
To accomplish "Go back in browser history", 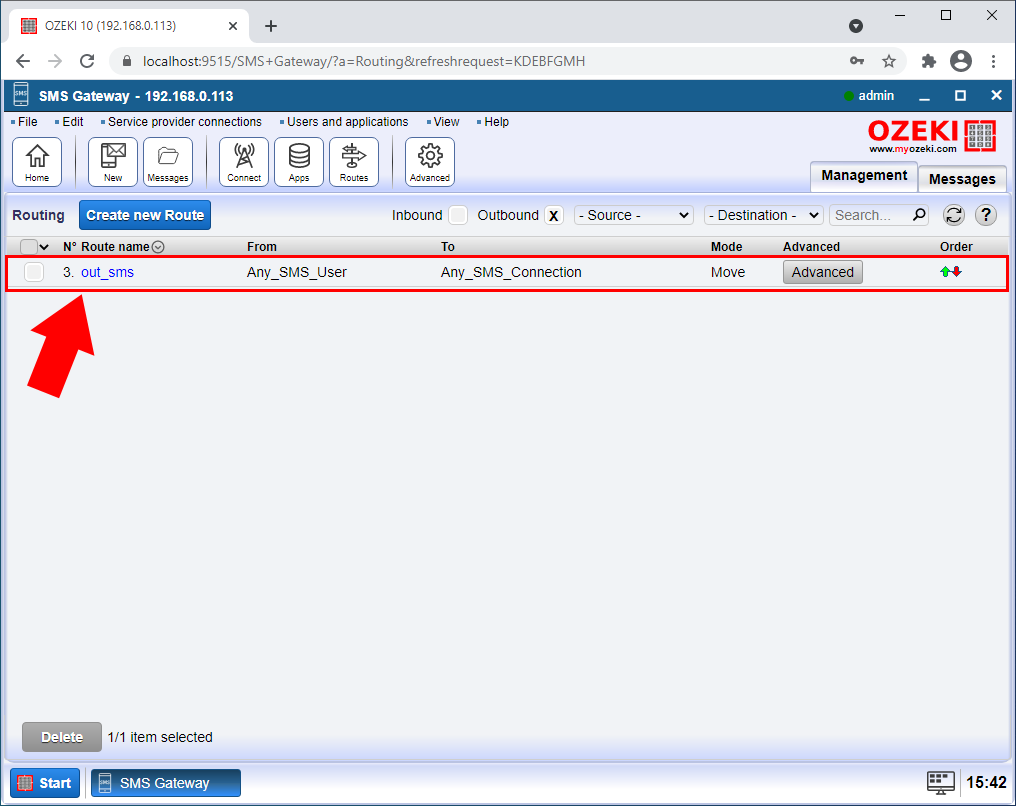I will 23,61.
